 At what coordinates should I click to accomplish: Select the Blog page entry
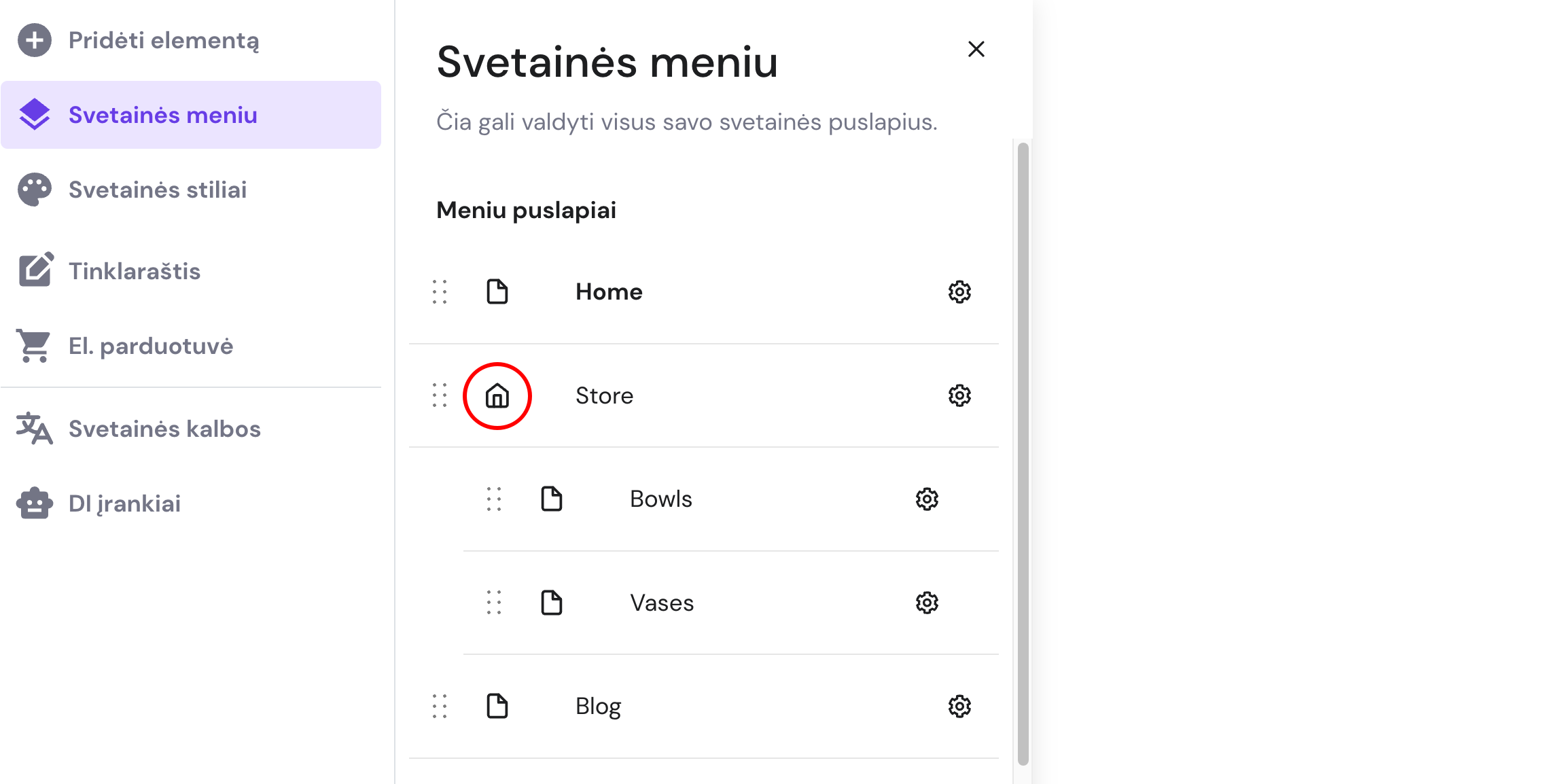(x=704, y=707)
